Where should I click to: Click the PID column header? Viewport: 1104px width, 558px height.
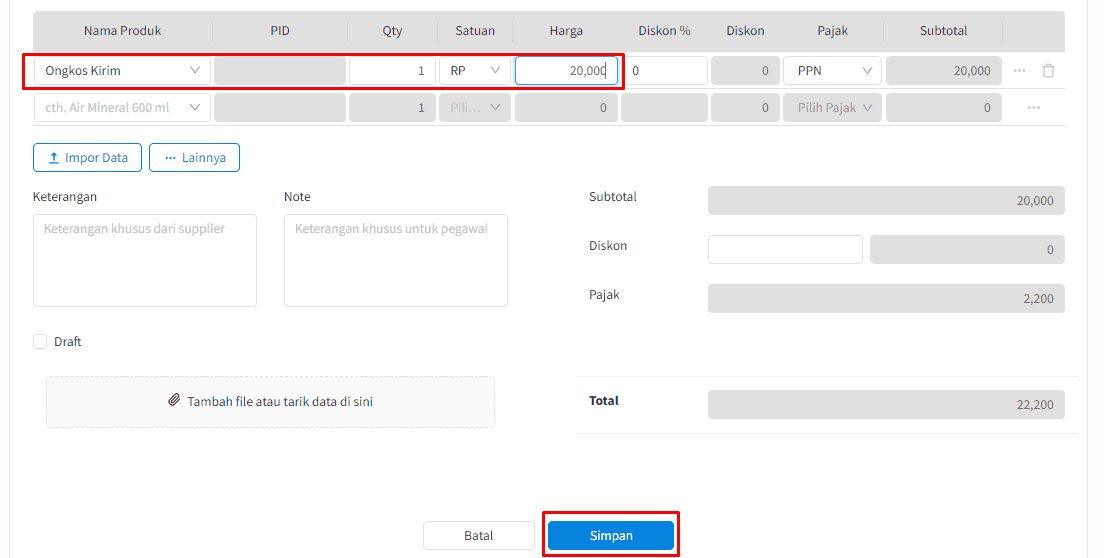280,31
